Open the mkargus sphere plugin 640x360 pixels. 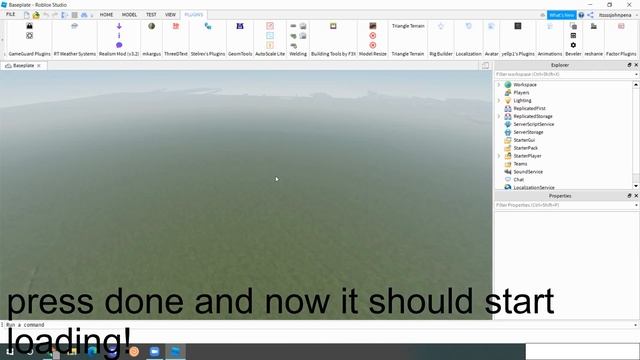pos(151,26)
